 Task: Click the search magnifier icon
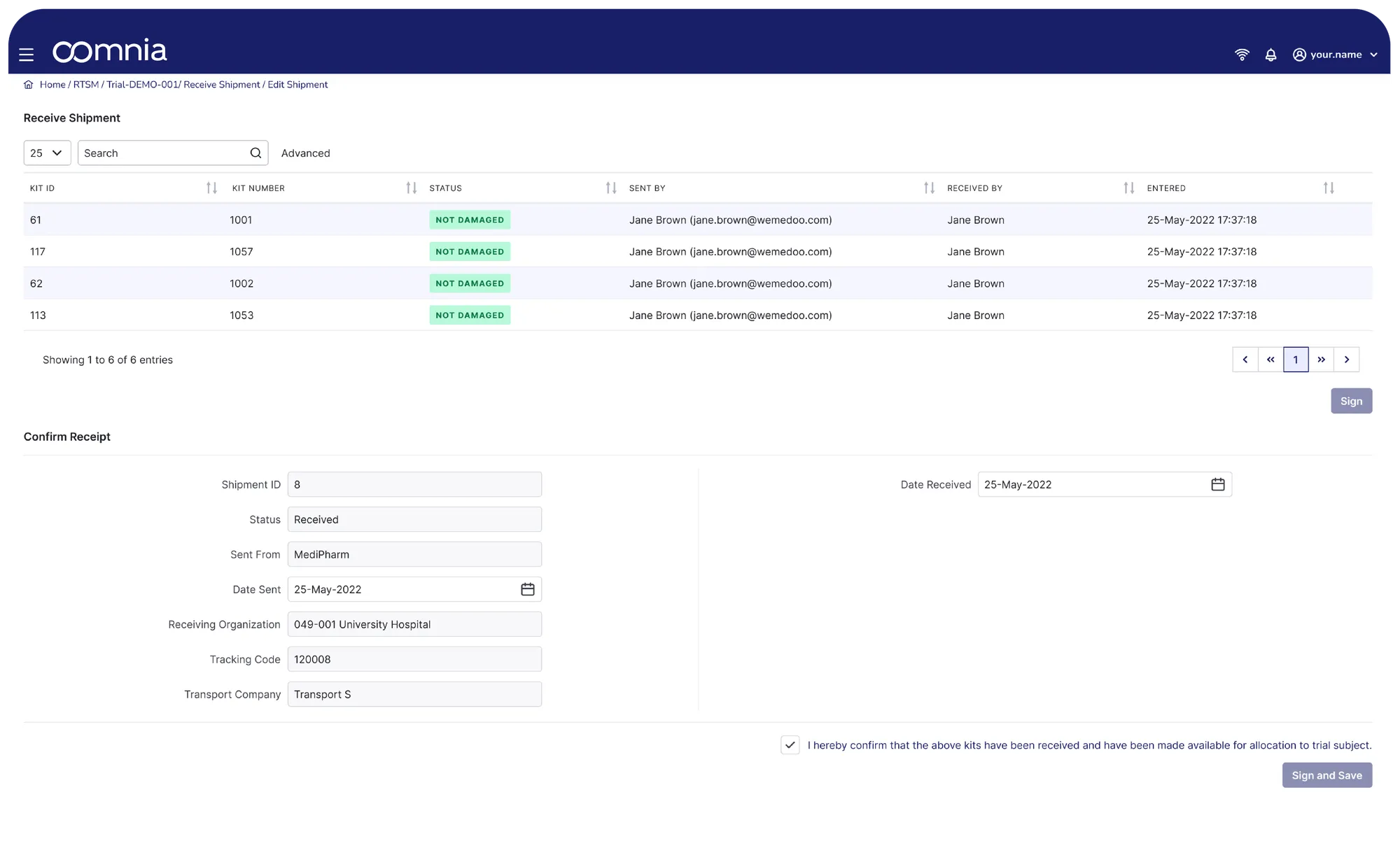coord(255,153)
